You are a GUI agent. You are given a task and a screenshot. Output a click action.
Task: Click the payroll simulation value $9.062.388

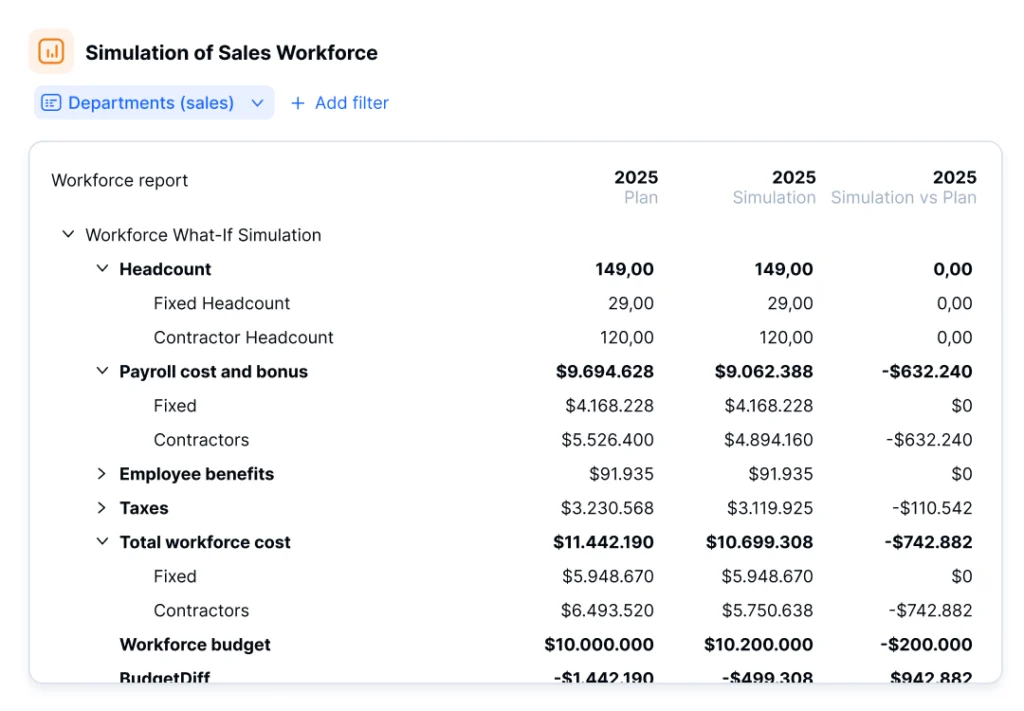click(763, 371)
